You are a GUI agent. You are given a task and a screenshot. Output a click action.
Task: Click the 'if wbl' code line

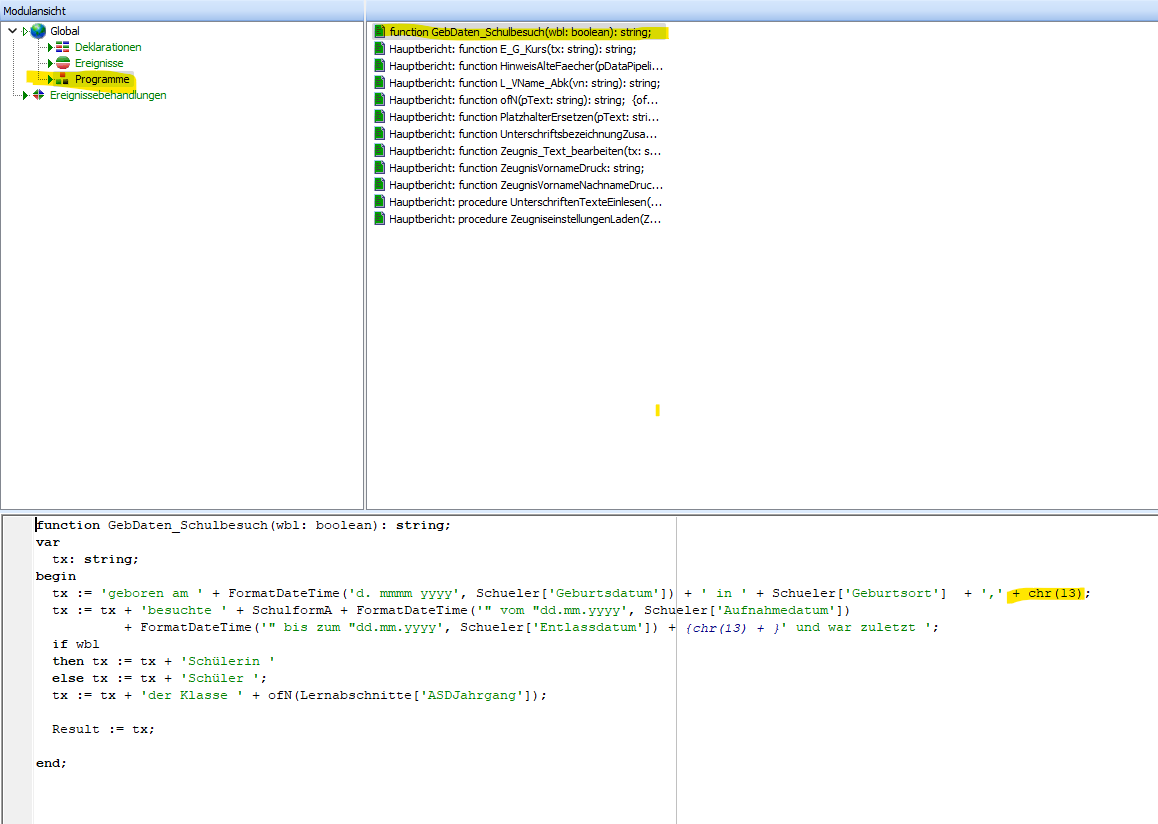[75, 644]
